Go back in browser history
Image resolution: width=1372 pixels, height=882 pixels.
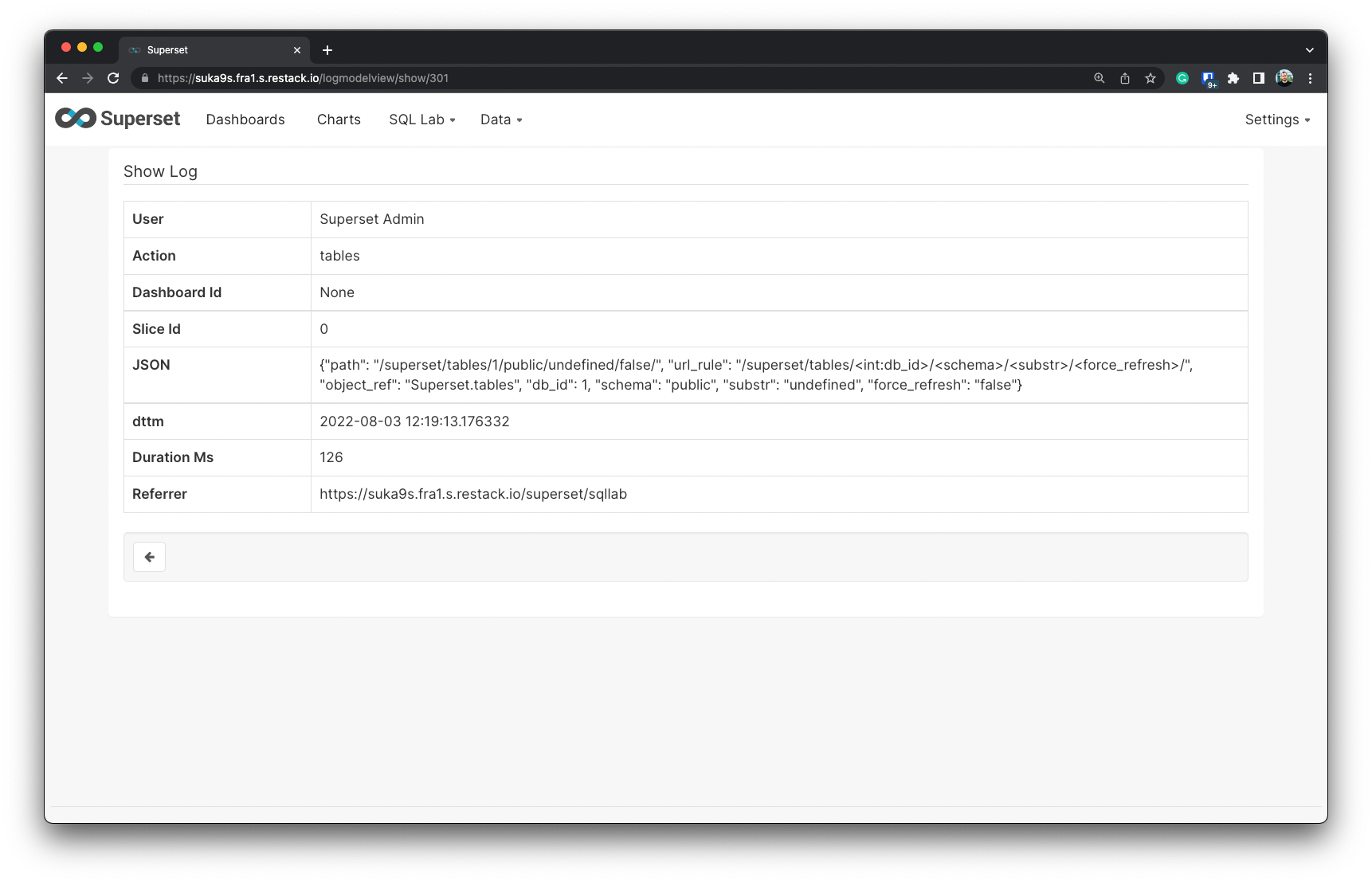(62, 78)
